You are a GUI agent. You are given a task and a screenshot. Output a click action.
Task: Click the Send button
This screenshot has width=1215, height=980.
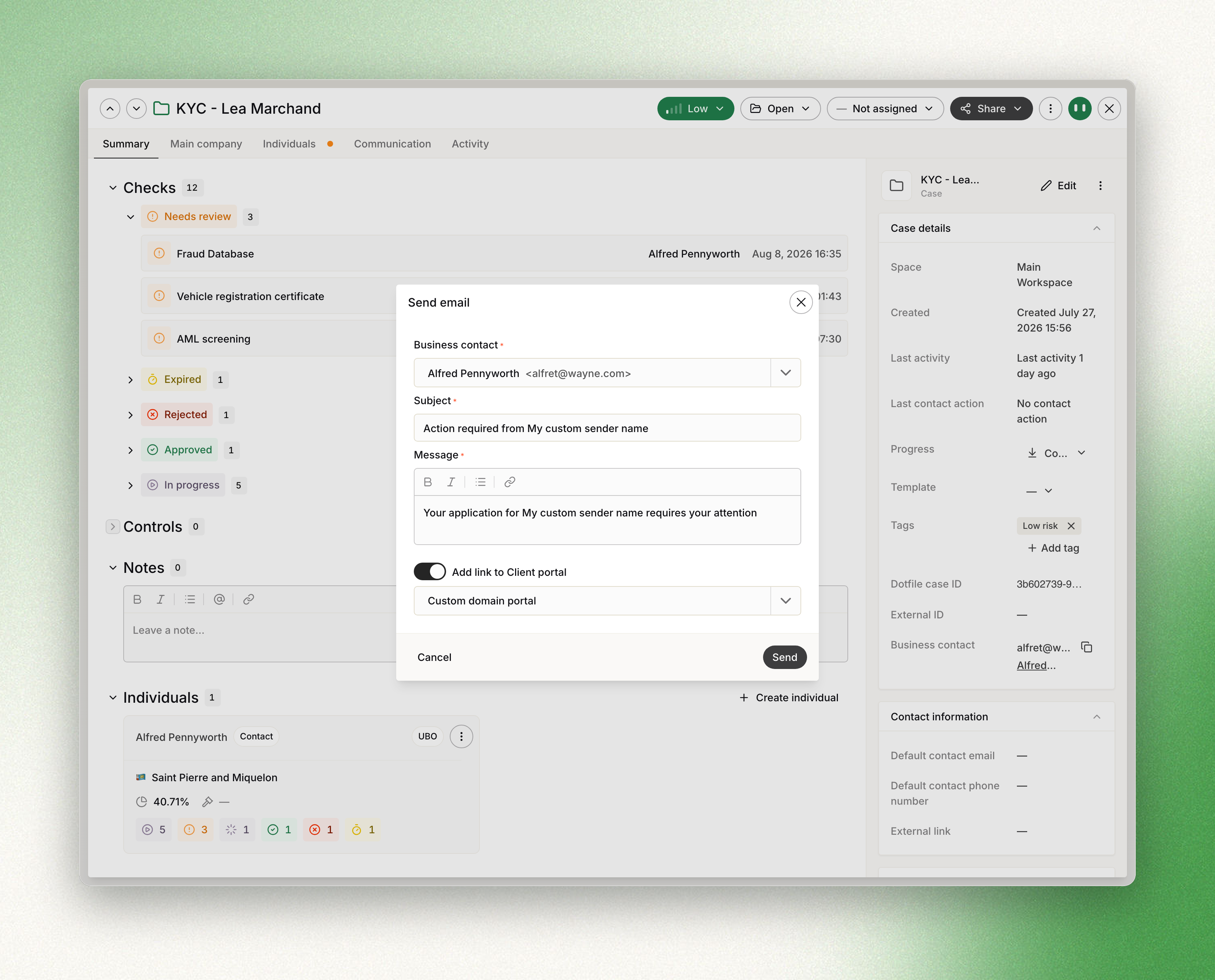tap(784, 657)
